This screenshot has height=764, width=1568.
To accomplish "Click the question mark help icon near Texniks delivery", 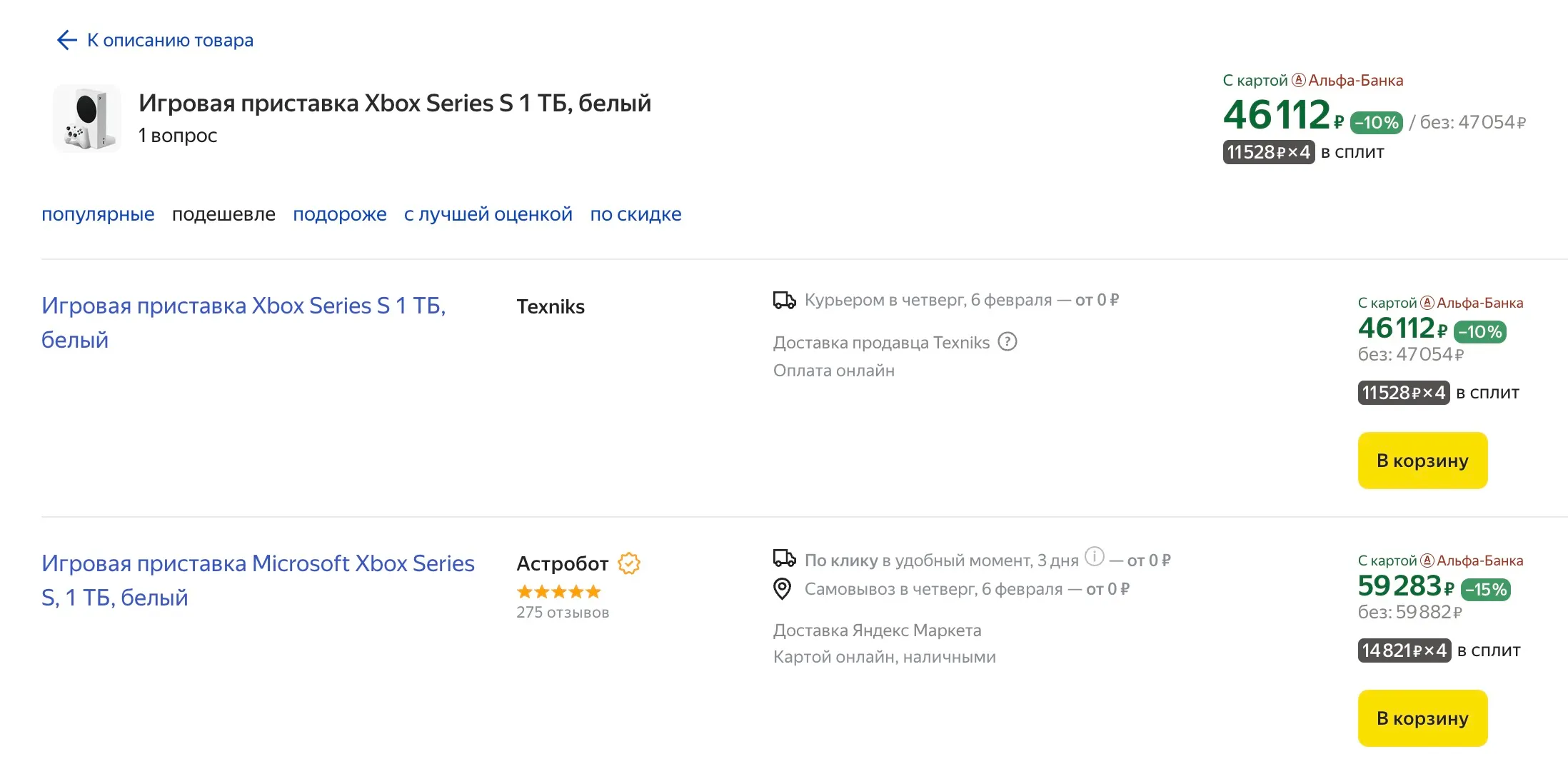I will pos(1007,342).
